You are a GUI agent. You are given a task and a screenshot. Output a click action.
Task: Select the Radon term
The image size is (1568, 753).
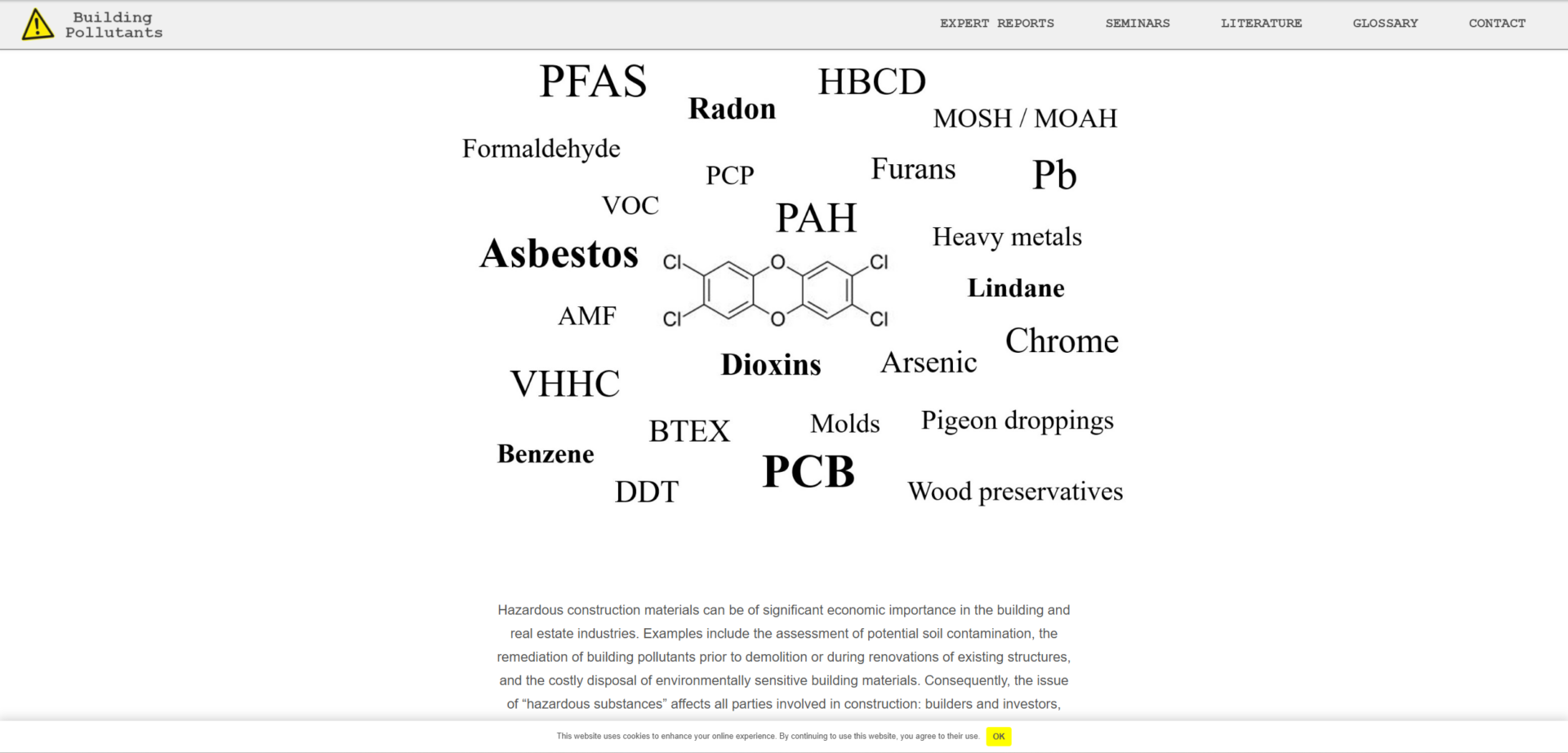[x=732, y=109]
